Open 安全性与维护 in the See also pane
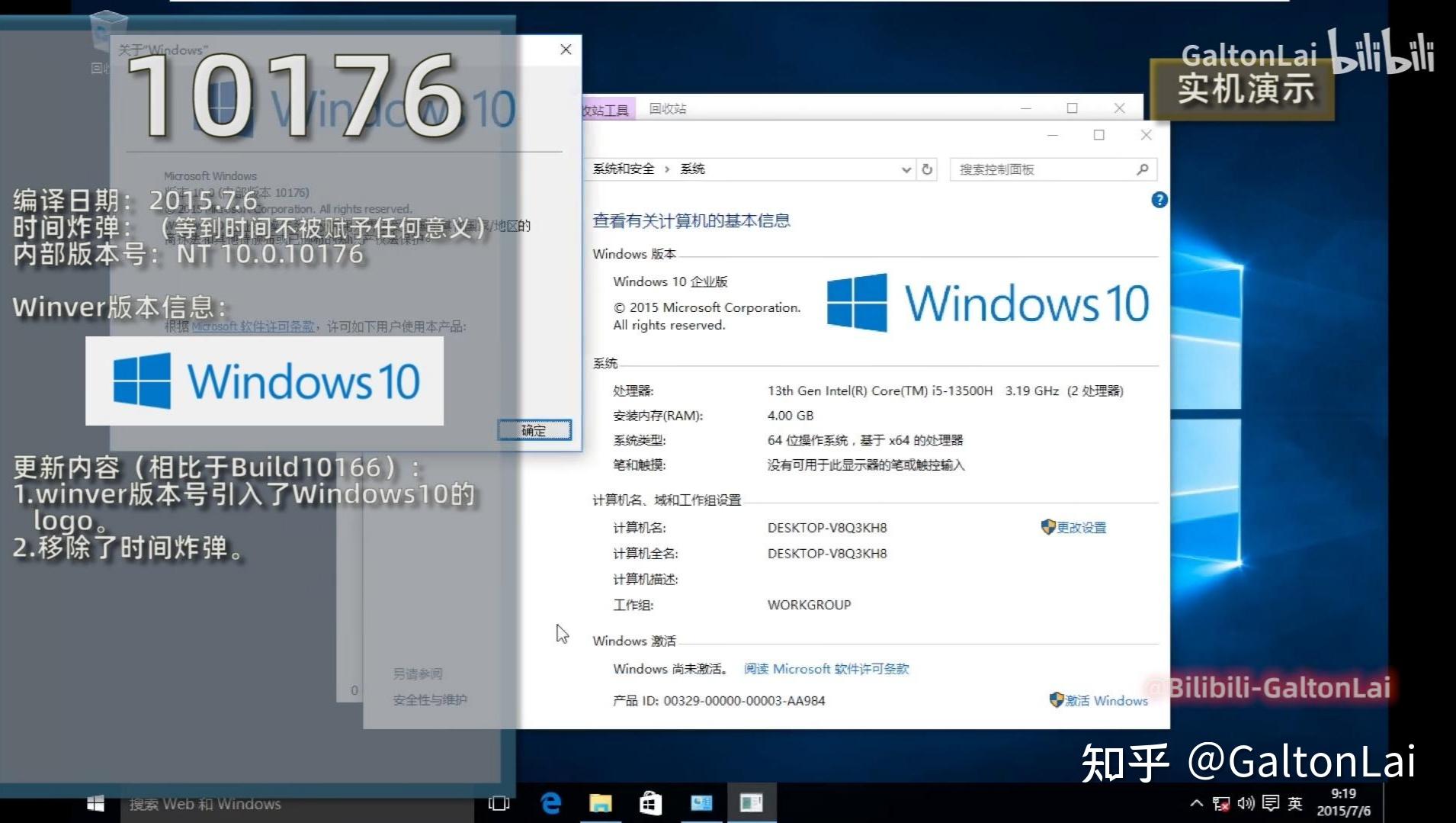The height and width of the screenshot is (823, 1456). pos(430,700)
